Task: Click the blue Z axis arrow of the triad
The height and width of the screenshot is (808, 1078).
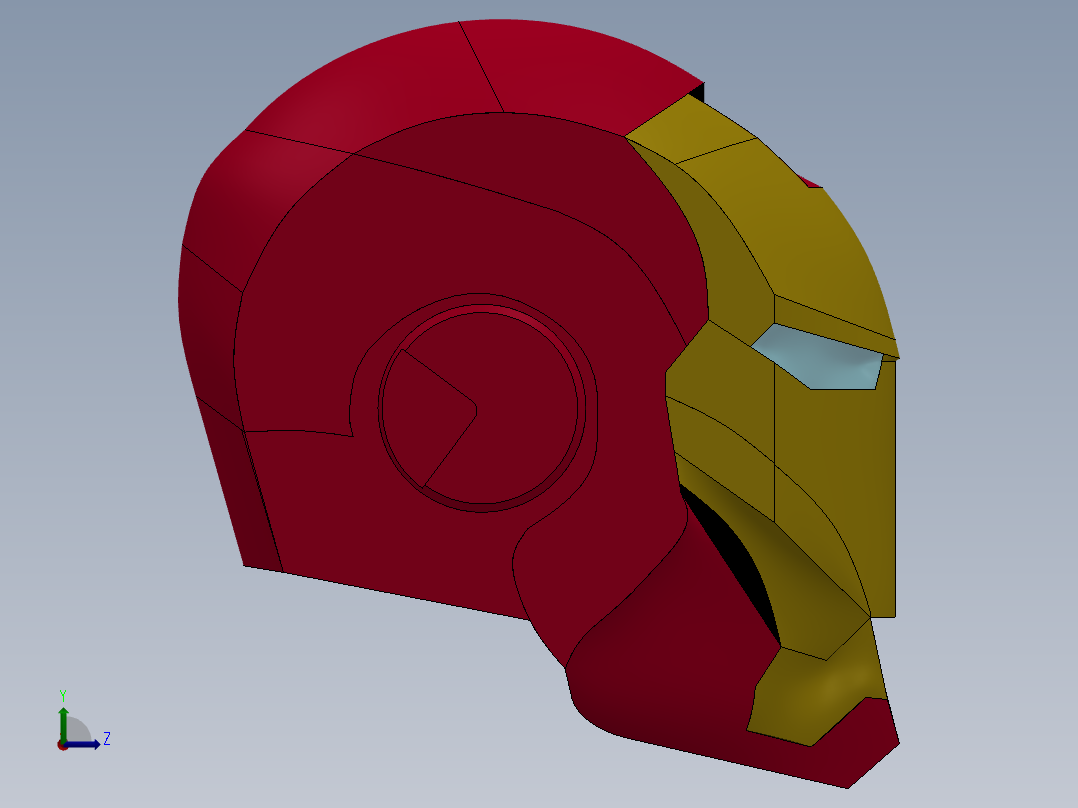Action: (82, 745)
